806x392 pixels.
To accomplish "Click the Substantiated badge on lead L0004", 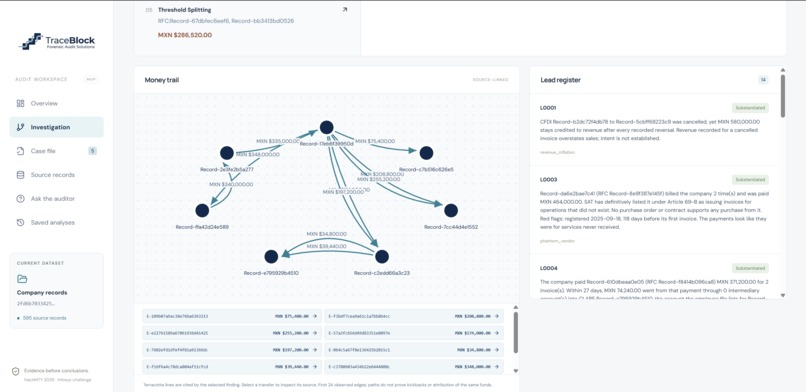I will pos(750,268).
